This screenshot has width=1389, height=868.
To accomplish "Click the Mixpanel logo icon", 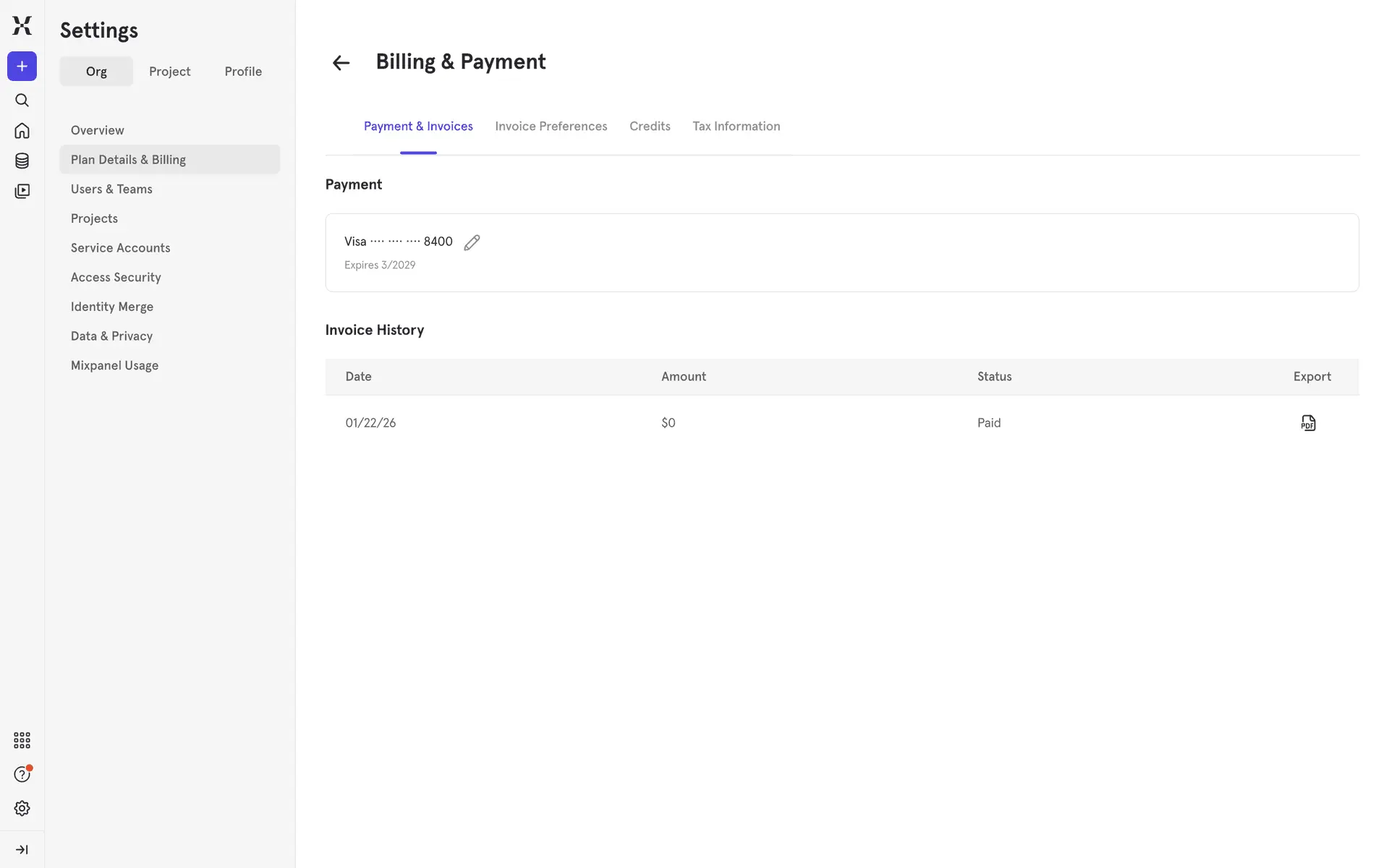I will coord(22,25).
